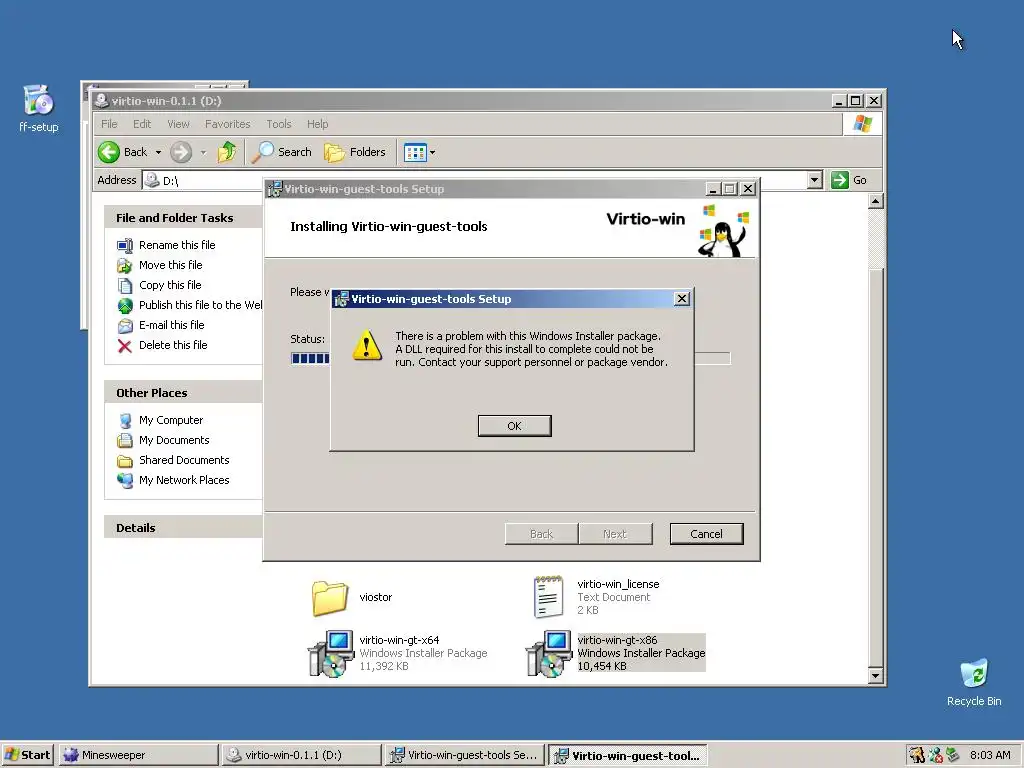The image size is (1024, 768).
Task: Click E-mail this file task
Action: tap(171, 325)
